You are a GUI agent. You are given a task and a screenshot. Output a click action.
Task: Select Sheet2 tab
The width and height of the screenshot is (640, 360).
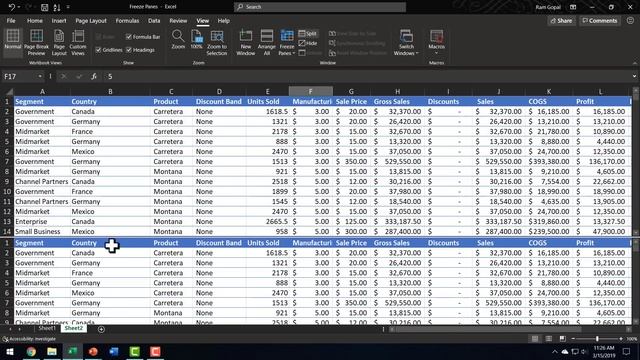(73, 329)
